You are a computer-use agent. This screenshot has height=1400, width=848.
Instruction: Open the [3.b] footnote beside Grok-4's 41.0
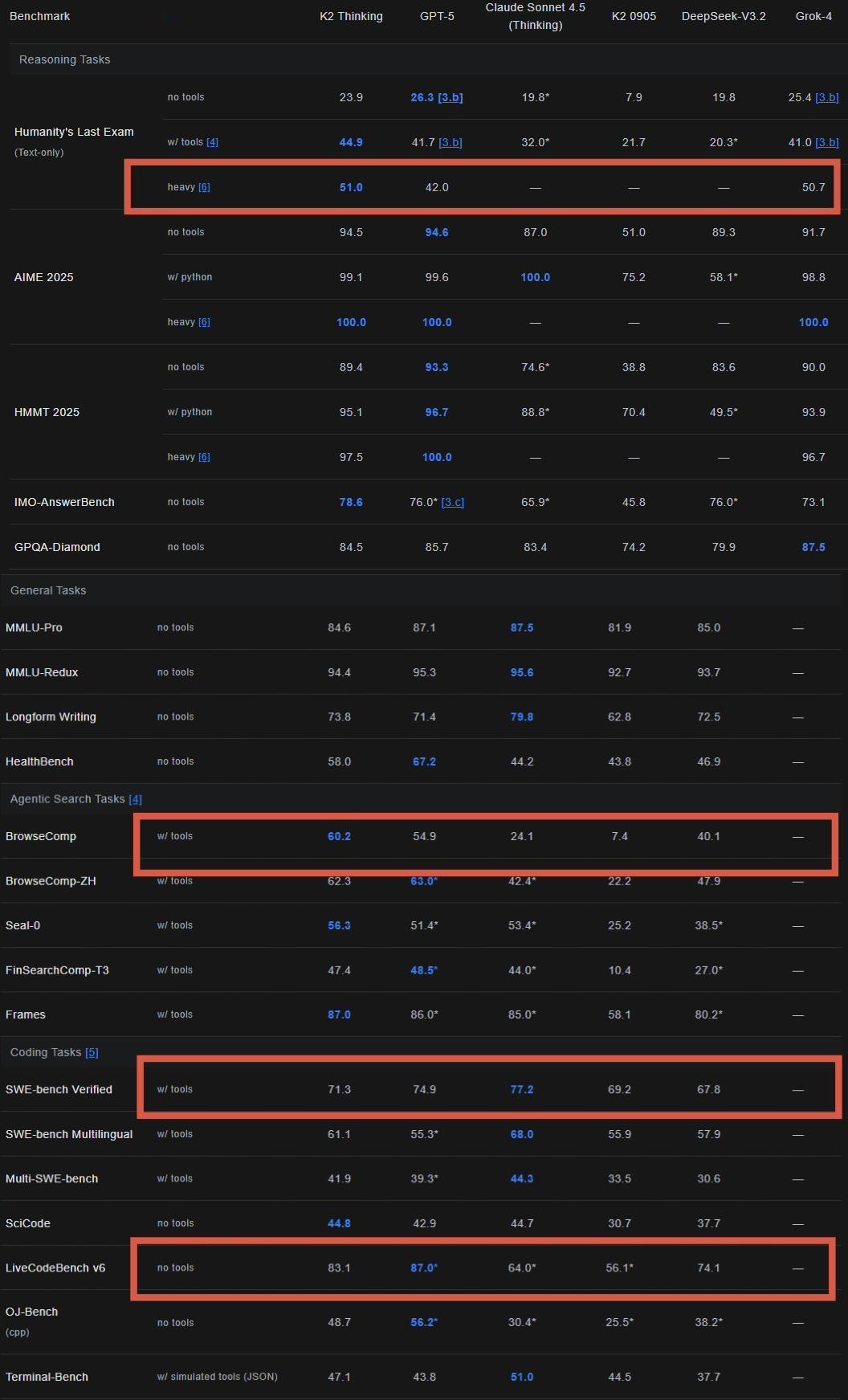pos(827,142)
